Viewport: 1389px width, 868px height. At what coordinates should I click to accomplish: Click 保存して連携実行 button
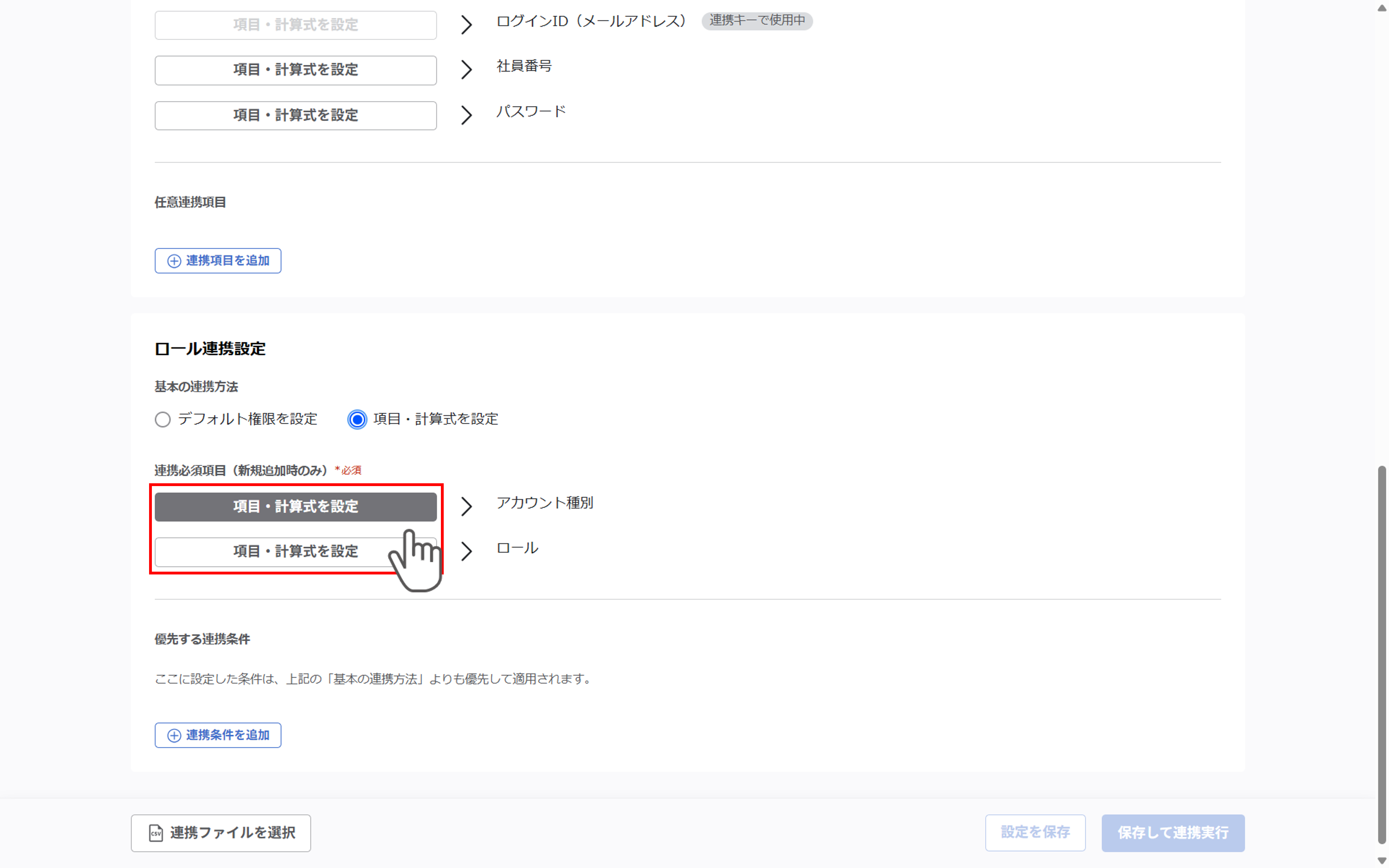tap(1173, 833)
